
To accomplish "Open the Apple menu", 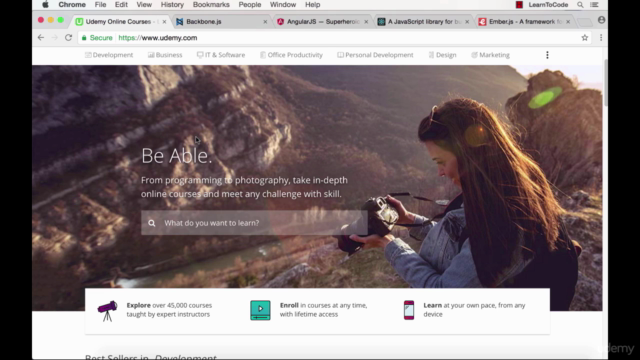I will tap(45, 4).
